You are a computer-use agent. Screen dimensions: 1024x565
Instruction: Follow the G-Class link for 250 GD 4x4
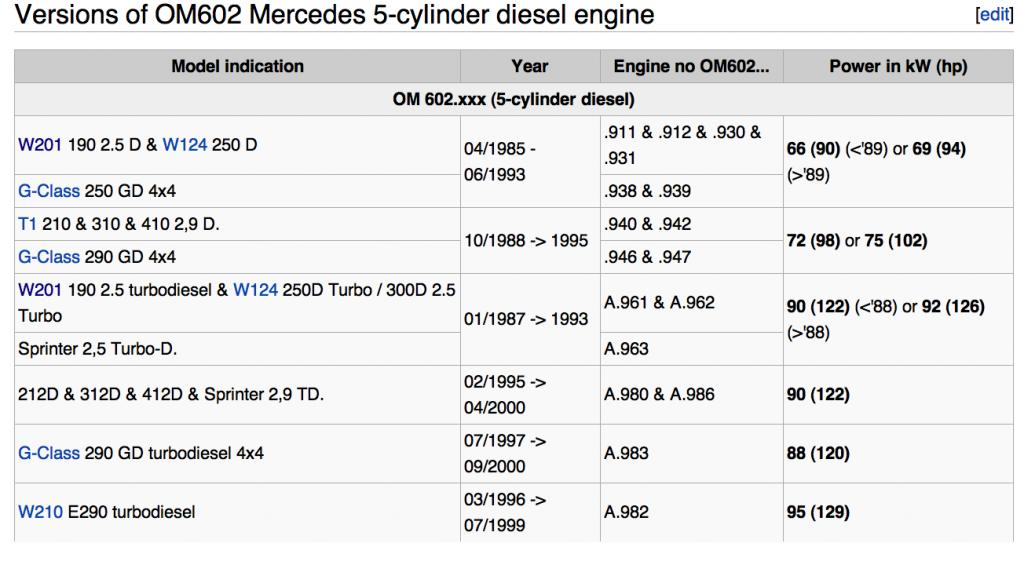pos(49,190)
